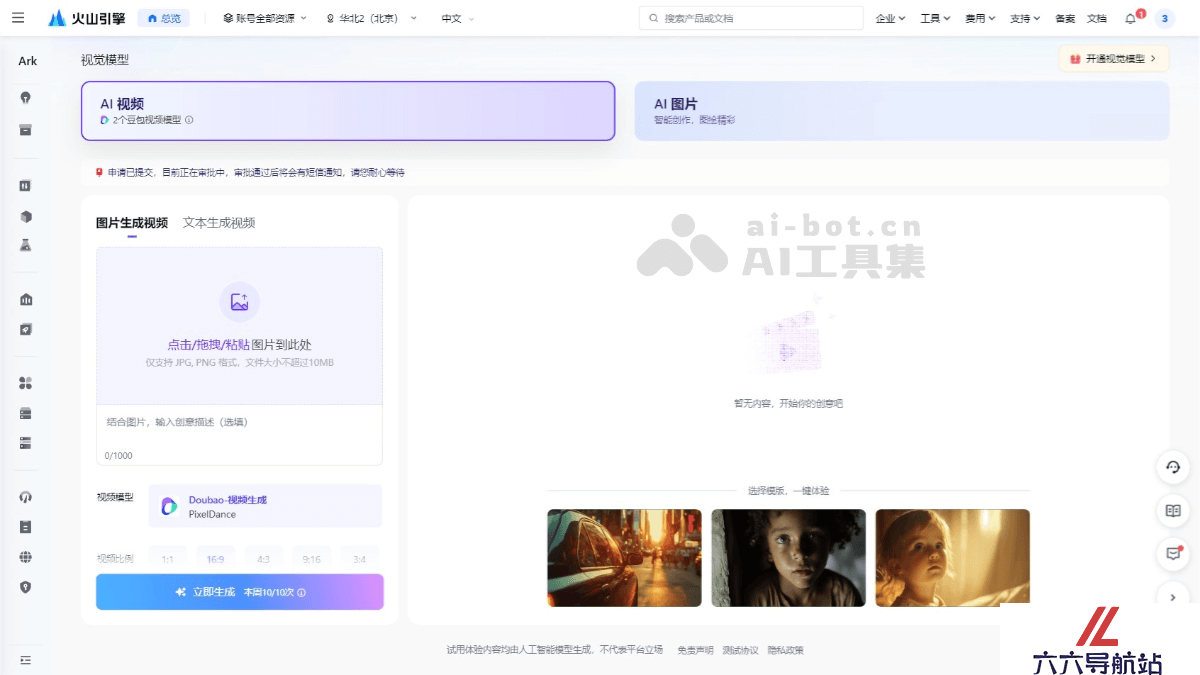This screenshot has height=675, width=1200.
Task: Pick the car street template thumbnail
Action: point(624,558)
